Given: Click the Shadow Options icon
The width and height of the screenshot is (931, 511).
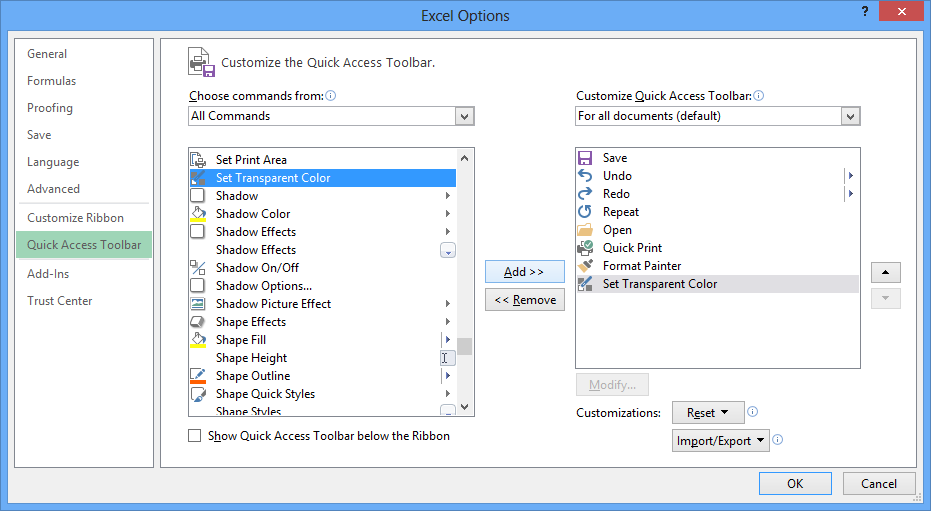Looking at the screenshot, I should pos(197,285).
